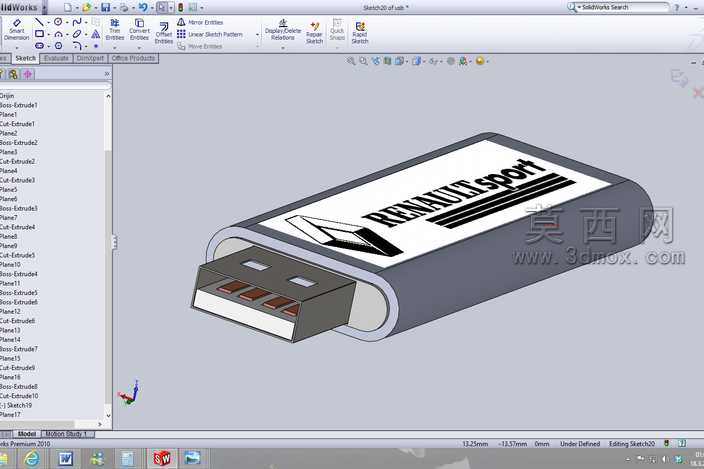Select the Sketch Fillet tool
The height and width of the screenshot is (469, 704).
pyautogui.click(x=77, y=45)
